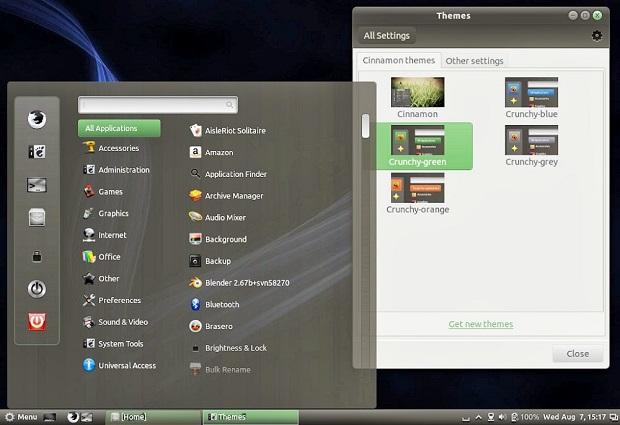Viewport: 620px width, 425px height.
Task: Open the terminal from the favorites sidebar
Action: 37,185
